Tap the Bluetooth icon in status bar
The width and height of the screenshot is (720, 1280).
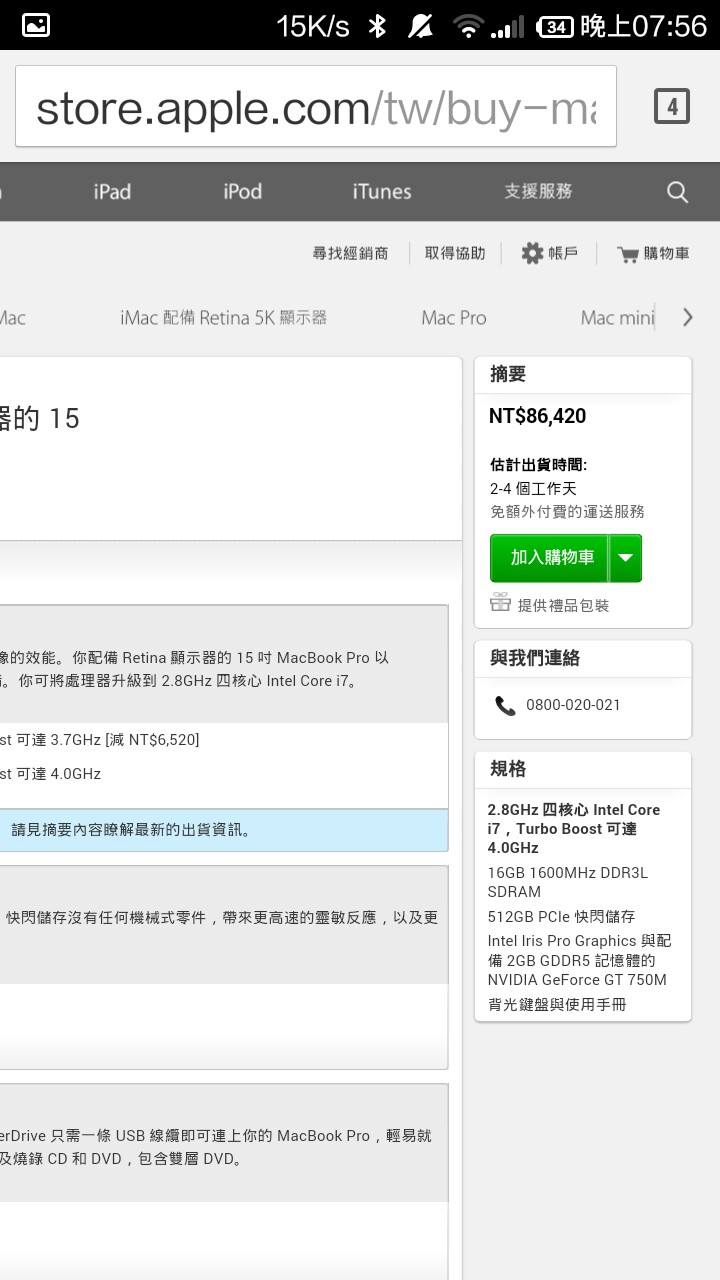click(x=377, y=26)
